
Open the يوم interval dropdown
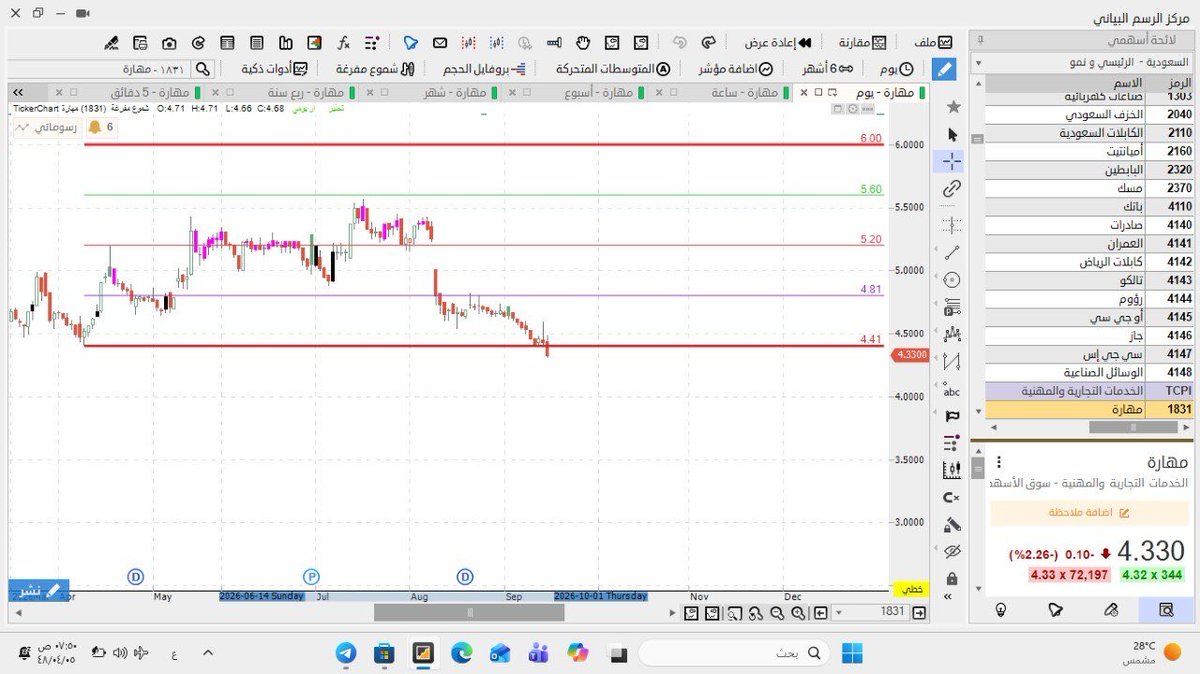point(895,69)
